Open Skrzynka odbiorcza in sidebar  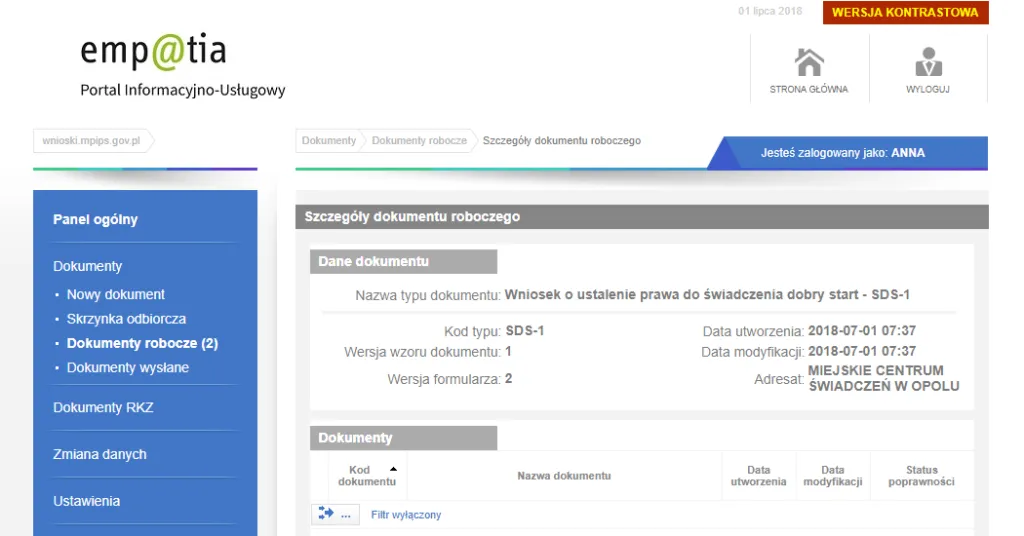[x=126, y=319]
